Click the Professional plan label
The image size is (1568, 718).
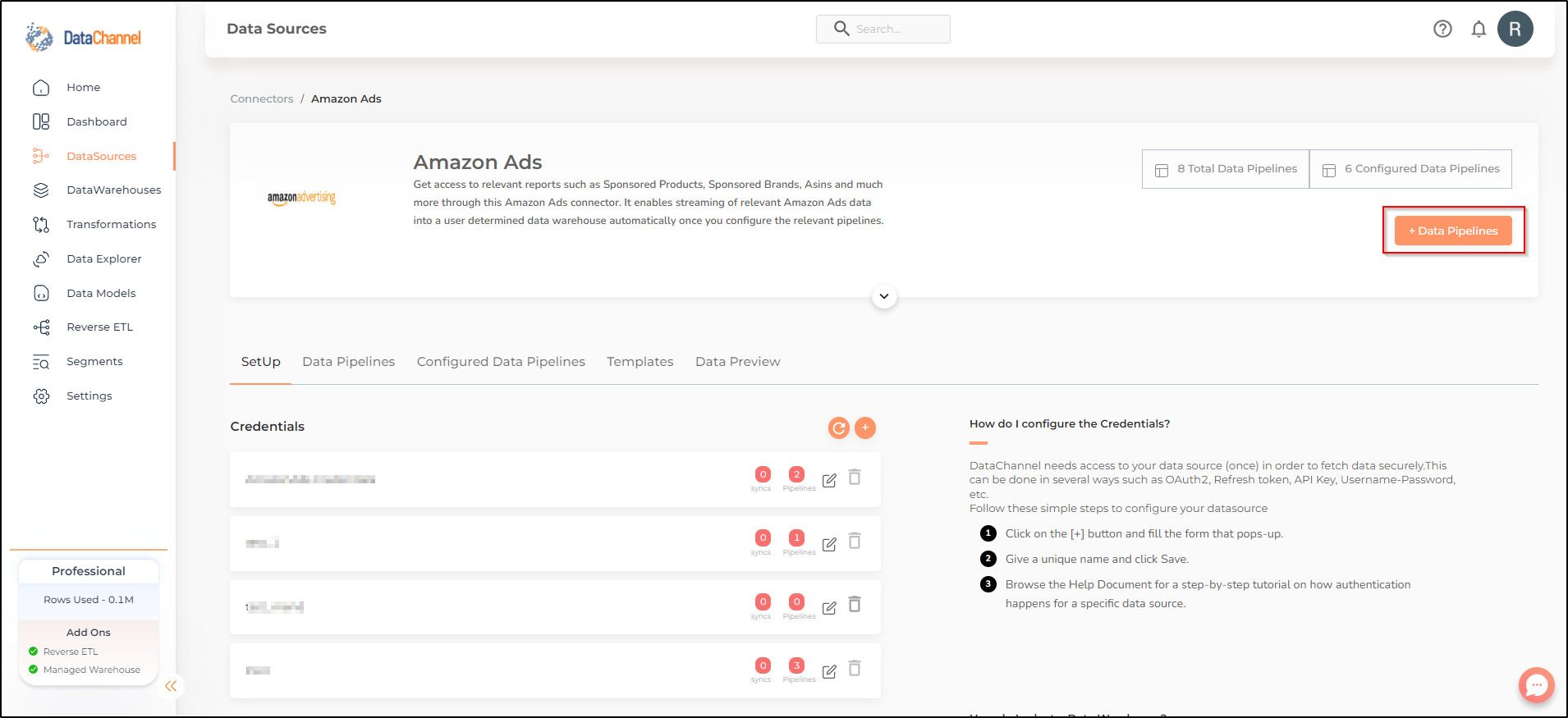pos(89,571)
